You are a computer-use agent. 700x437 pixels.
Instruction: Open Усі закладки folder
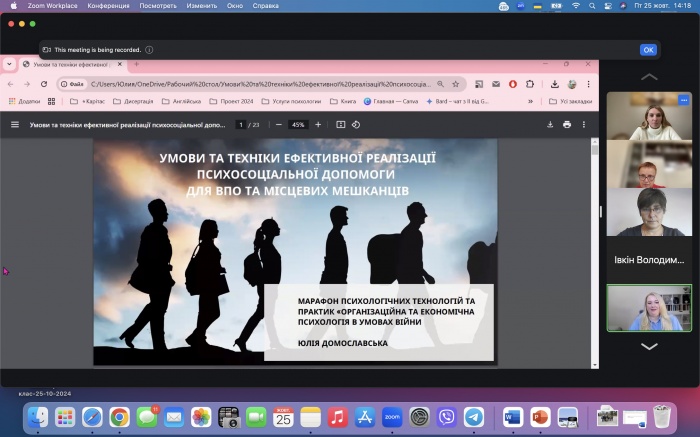(x=571, y=101)
